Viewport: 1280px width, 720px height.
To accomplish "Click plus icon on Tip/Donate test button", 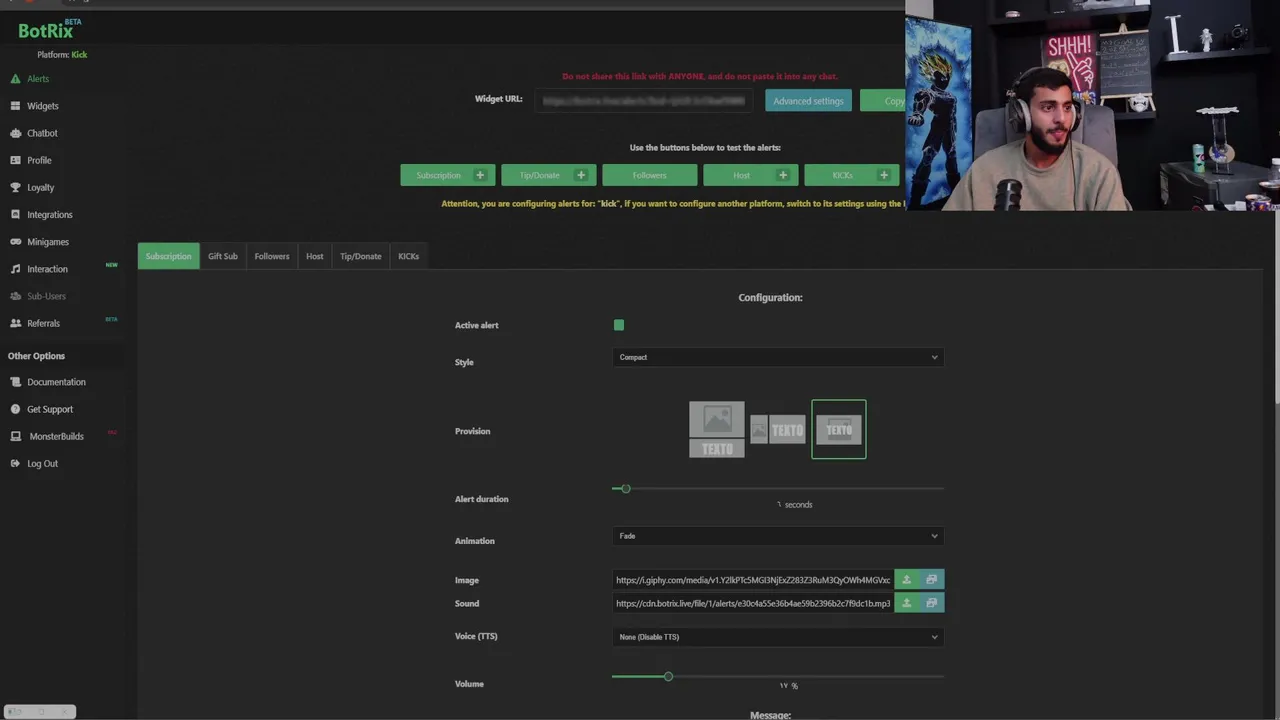I will [x=581, y=175].
